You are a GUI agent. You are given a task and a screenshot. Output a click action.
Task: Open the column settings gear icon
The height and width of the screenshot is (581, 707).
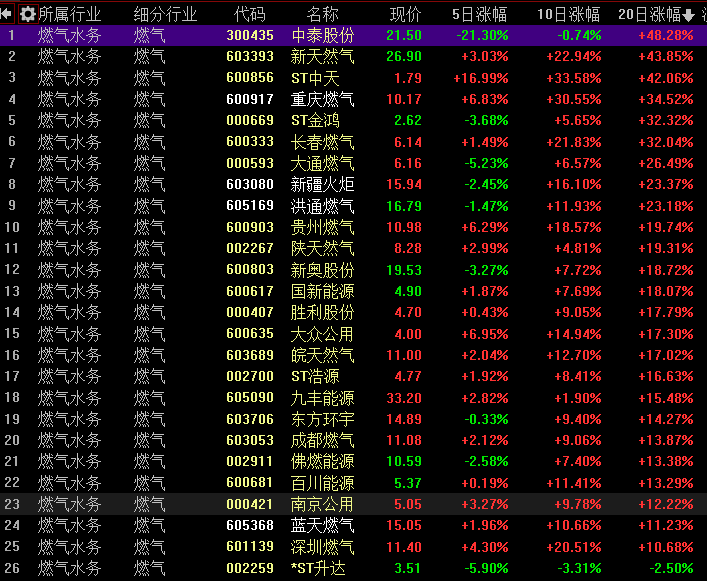point(28,14)
